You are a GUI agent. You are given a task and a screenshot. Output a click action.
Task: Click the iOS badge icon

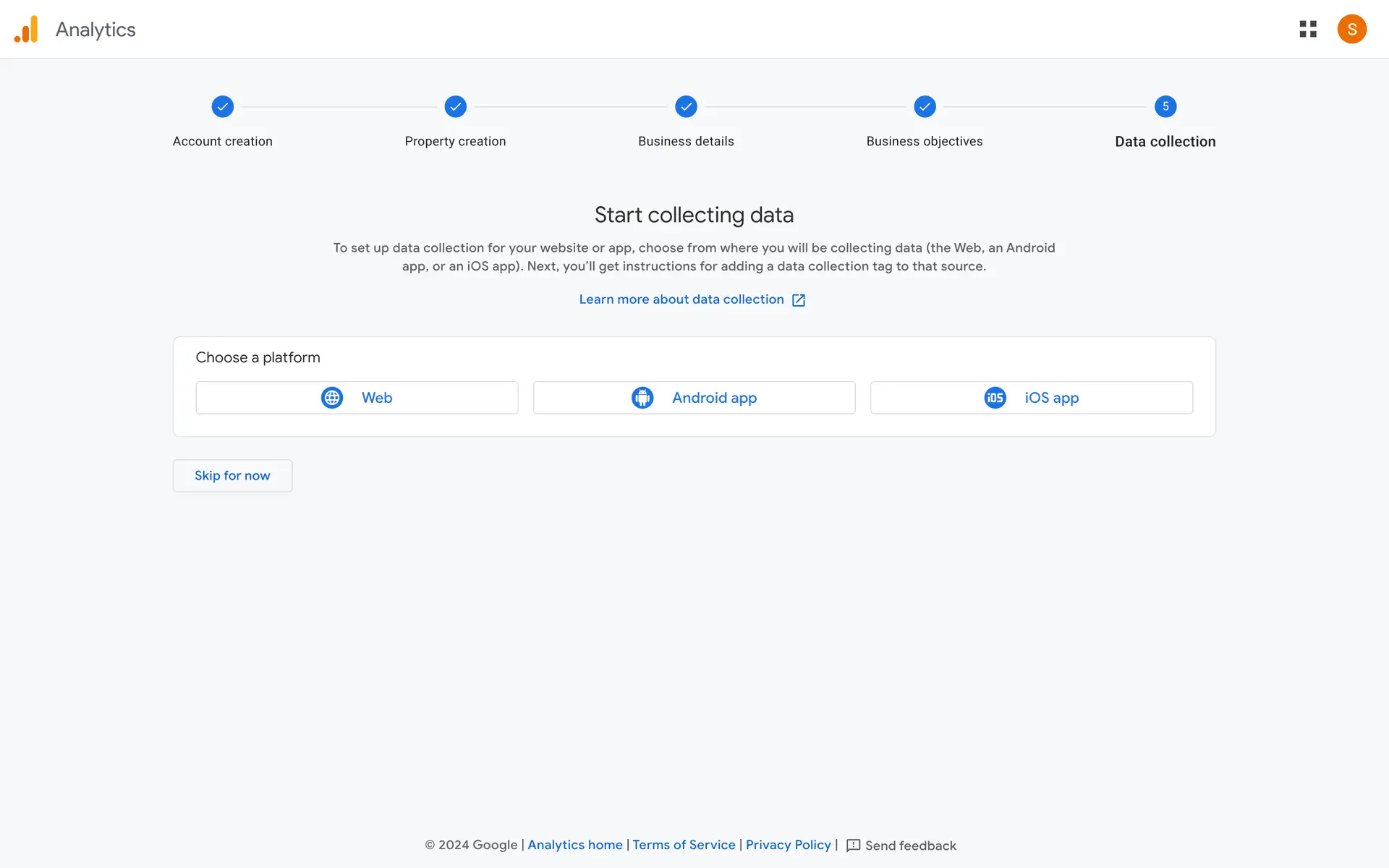pos(995,398)
